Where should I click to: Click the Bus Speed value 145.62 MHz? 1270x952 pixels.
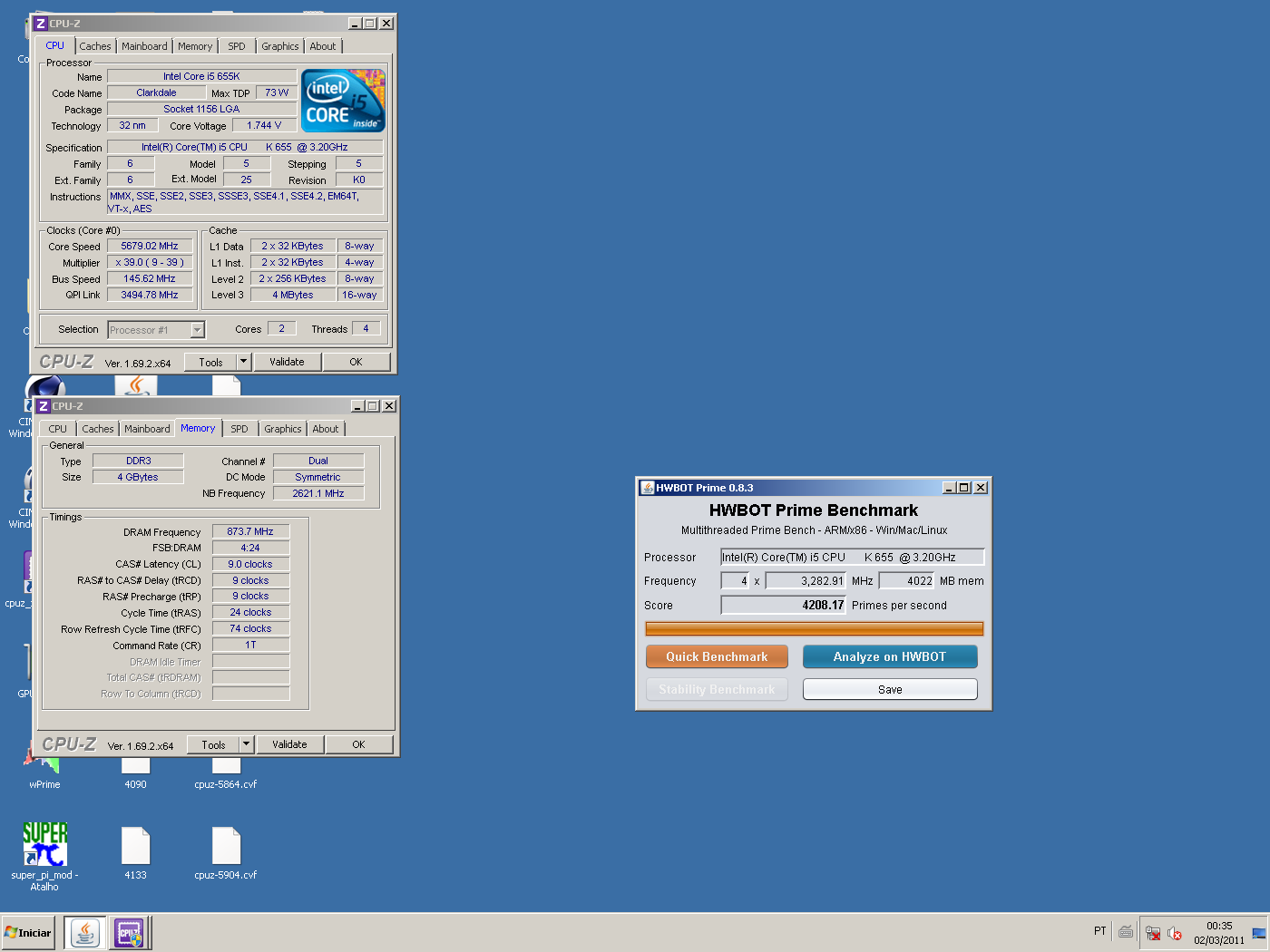coord(150,278)
